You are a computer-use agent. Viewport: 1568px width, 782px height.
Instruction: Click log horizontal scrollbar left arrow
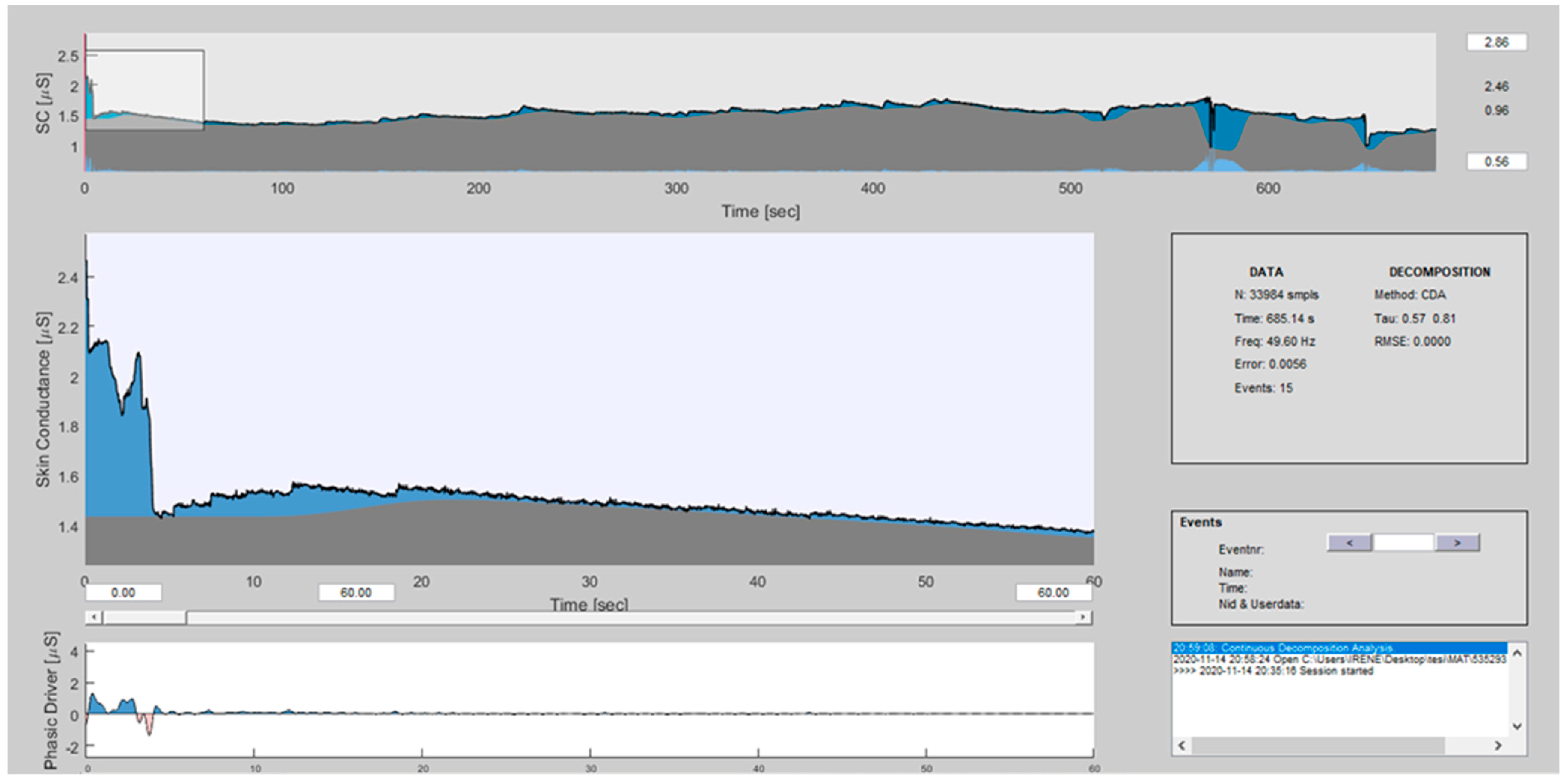point(1182,745)
